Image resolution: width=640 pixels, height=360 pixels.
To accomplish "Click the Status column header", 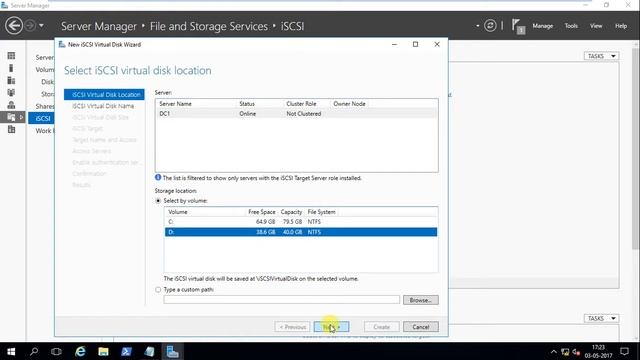I will 247,104.
